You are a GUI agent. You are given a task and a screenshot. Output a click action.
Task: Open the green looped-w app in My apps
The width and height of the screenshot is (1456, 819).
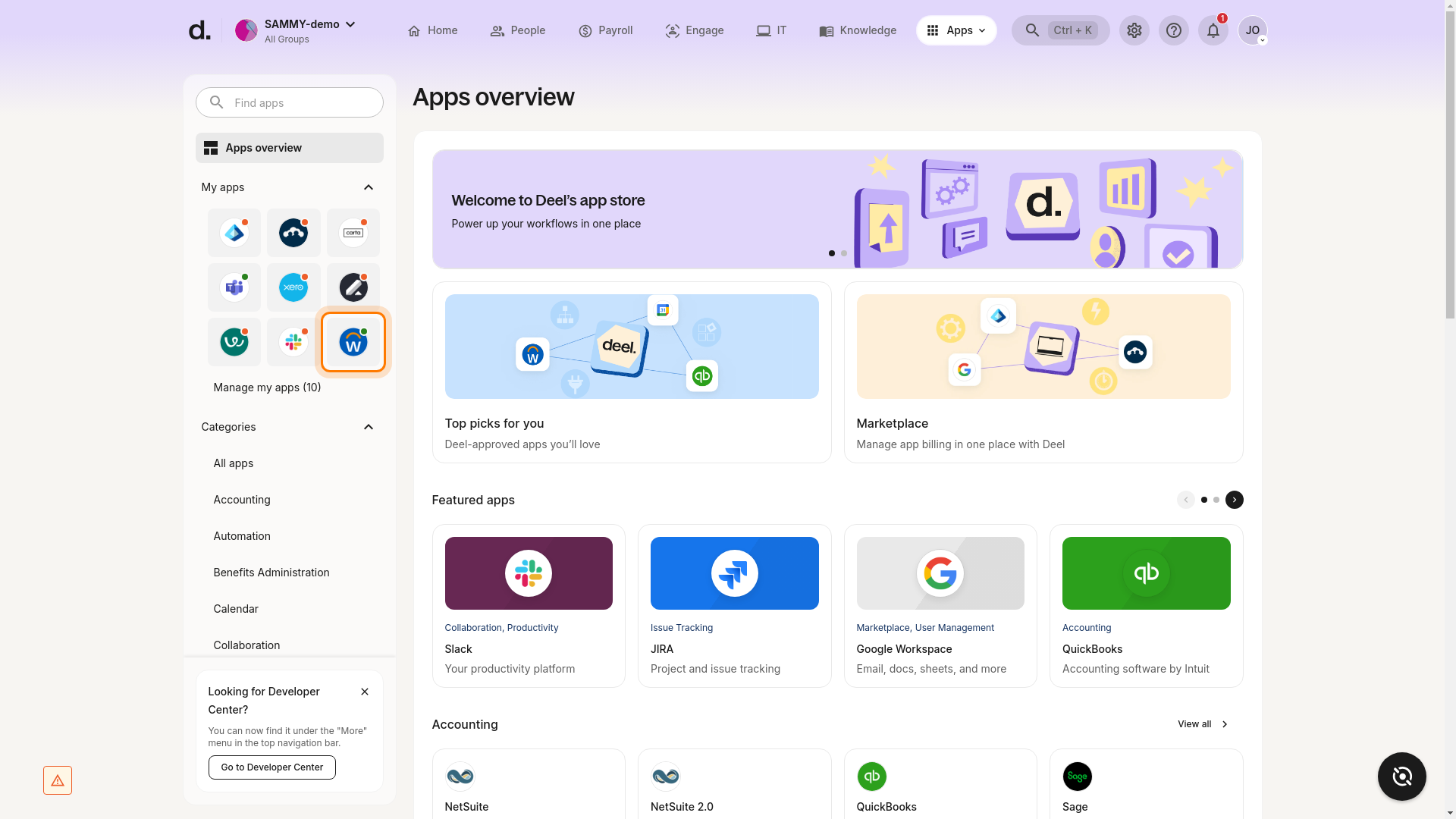pyautogui.click(x=234, y=342)
